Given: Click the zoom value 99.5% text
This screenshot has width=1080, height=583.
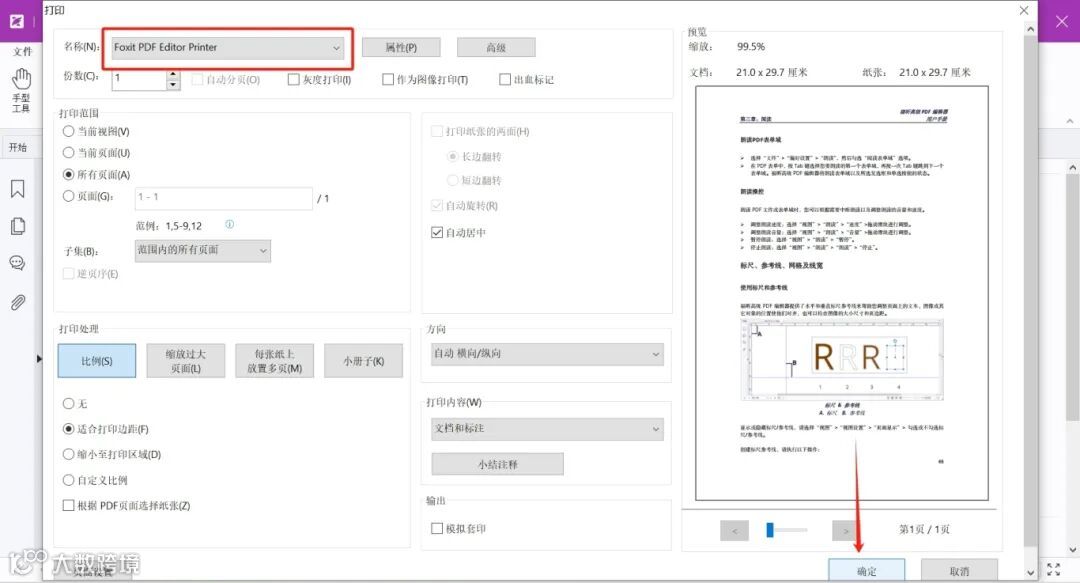Looking at the screenshot, I should pos(751,47).
